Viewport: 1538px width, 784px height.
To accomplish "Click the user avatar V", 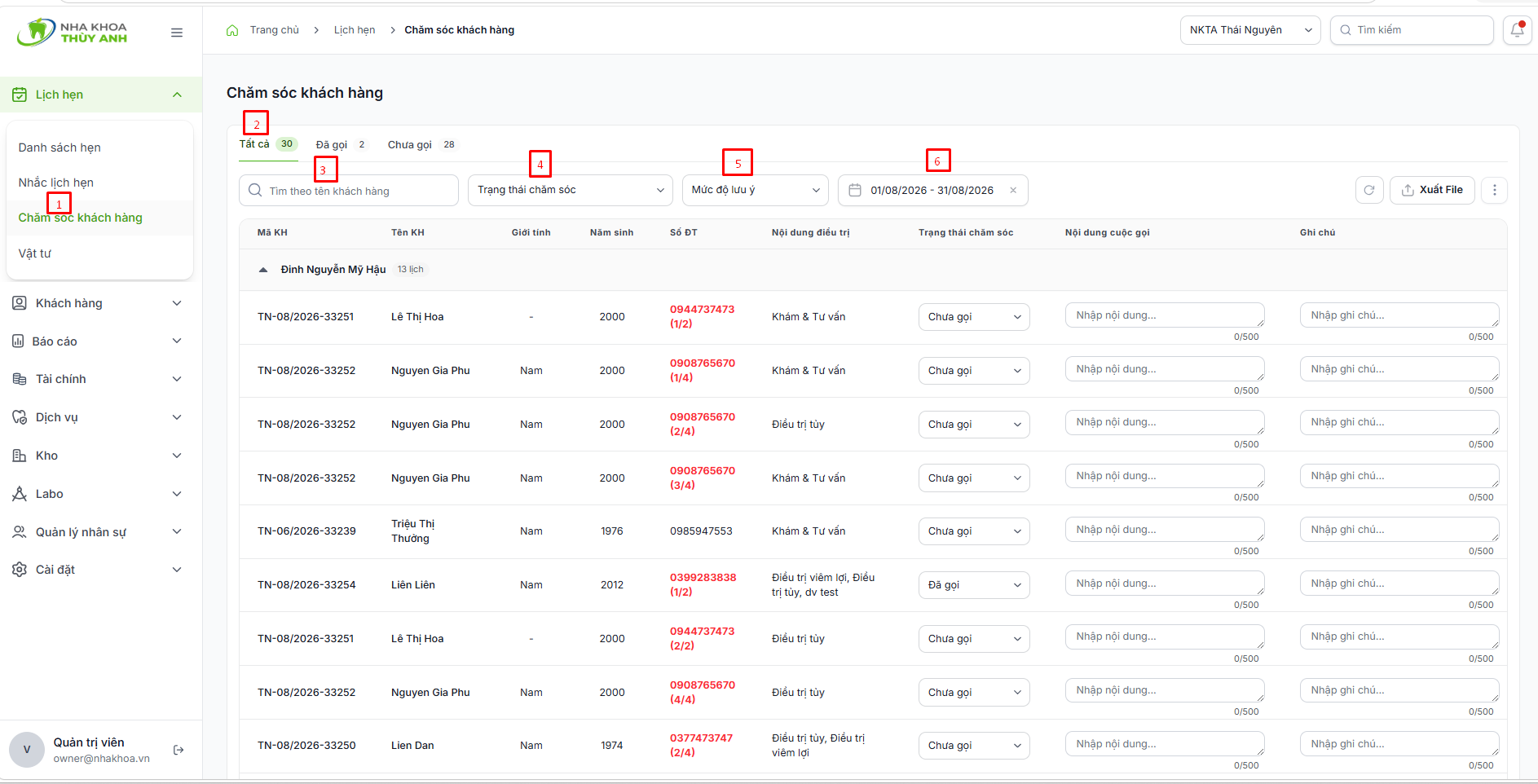I will 27,750.
